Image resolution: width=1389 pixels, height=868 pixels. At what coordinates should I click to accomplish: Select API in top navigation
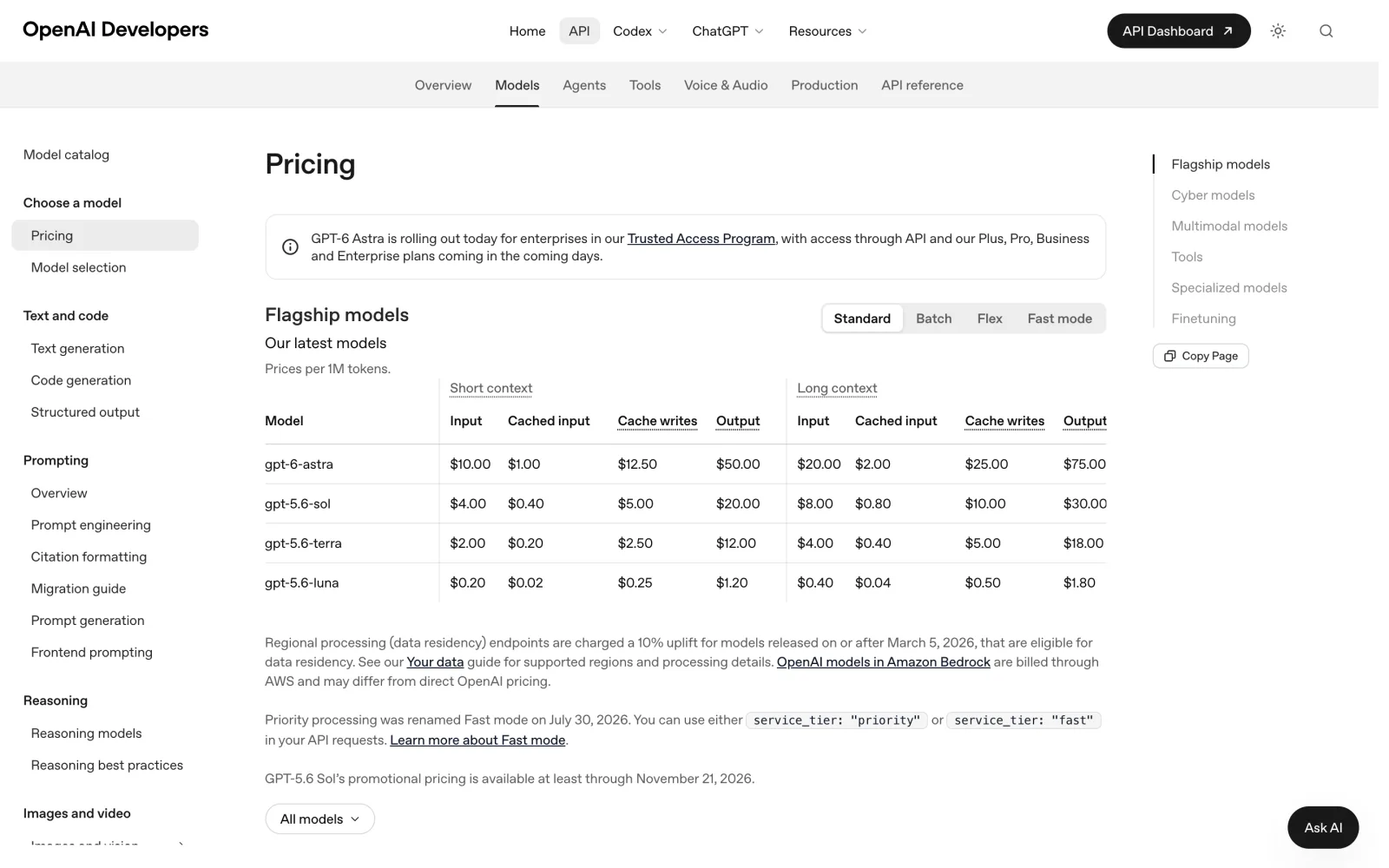point(579,31)
